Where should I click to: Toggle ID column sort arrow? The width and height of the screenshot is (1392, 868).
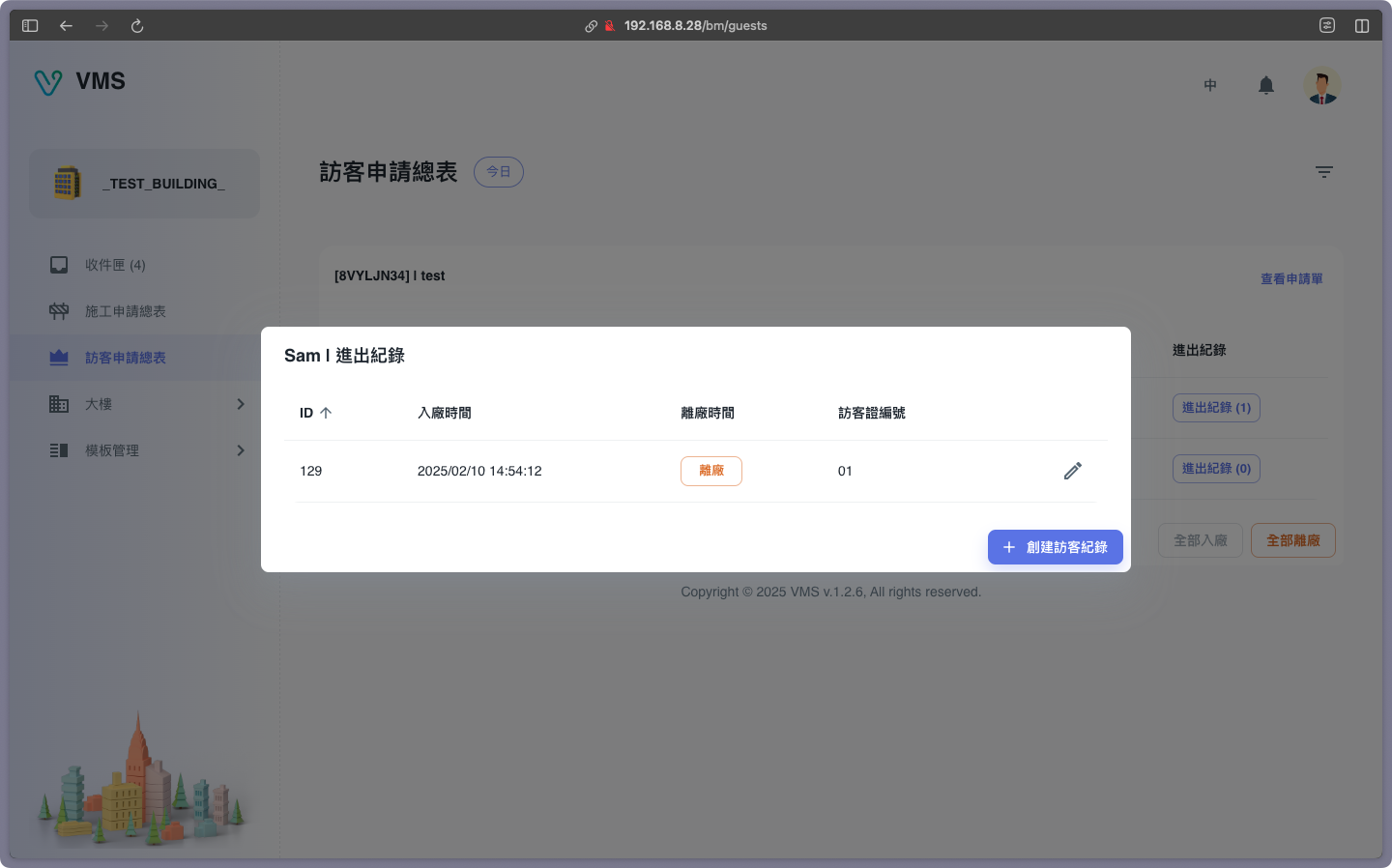[x=326, y=413]
